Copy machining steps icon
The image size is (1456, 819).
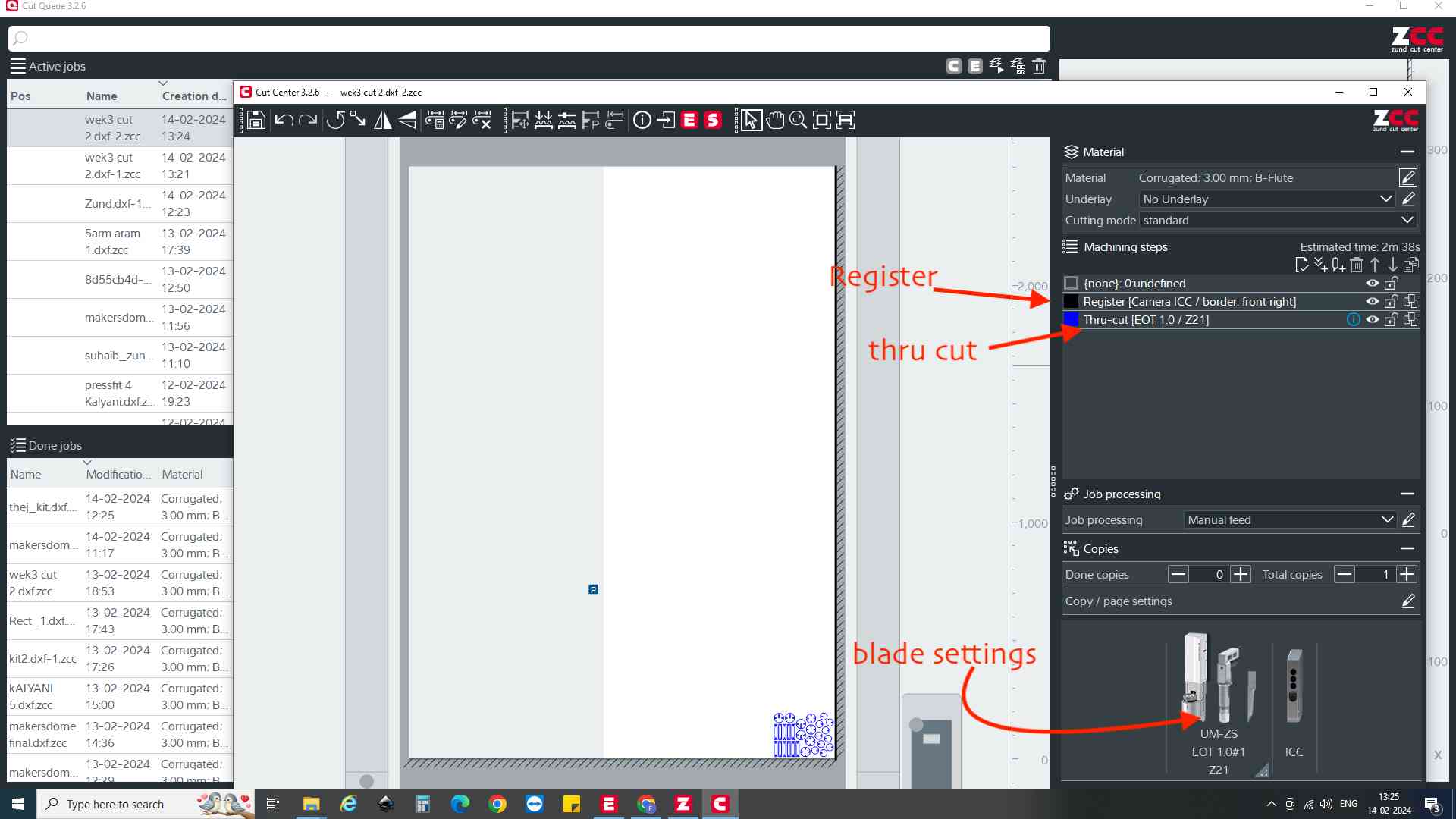[1411, 265]
